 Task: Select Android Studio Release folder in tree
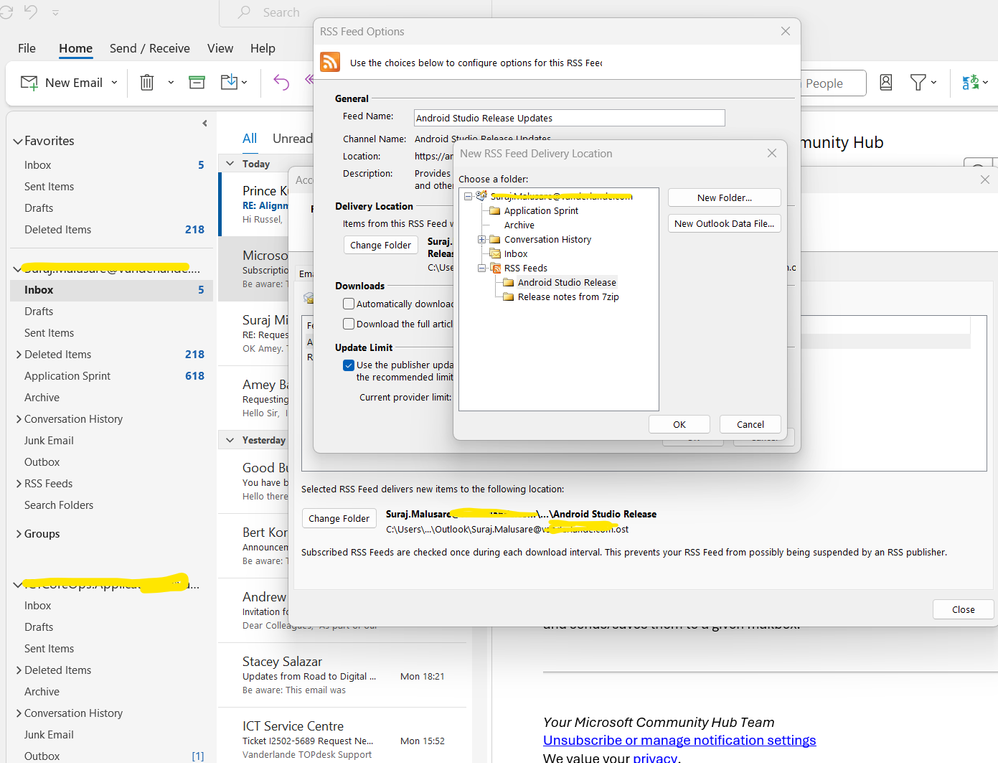click(566, 283)
